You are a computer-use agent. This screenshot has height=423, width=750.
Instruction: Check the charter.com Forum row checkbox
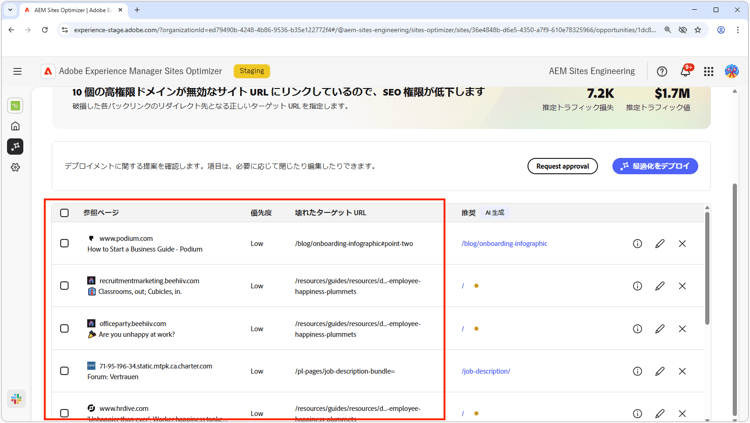[65, 371]
